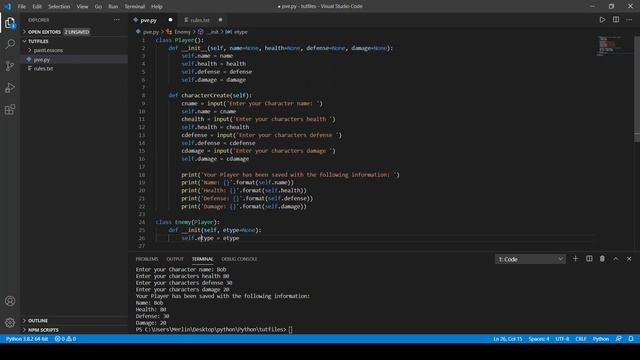Image resolution: width=640 pixels, height=360 pixels.
Task: Change language mode Python in status bar
Action: [x=600, y=339]
